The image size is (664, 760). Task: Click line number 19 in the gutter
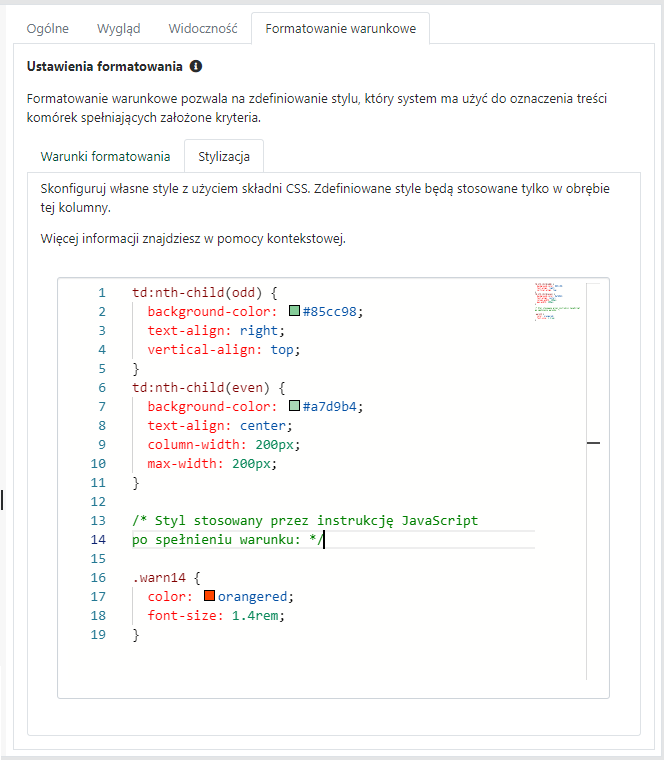click(x=98, y=634)
